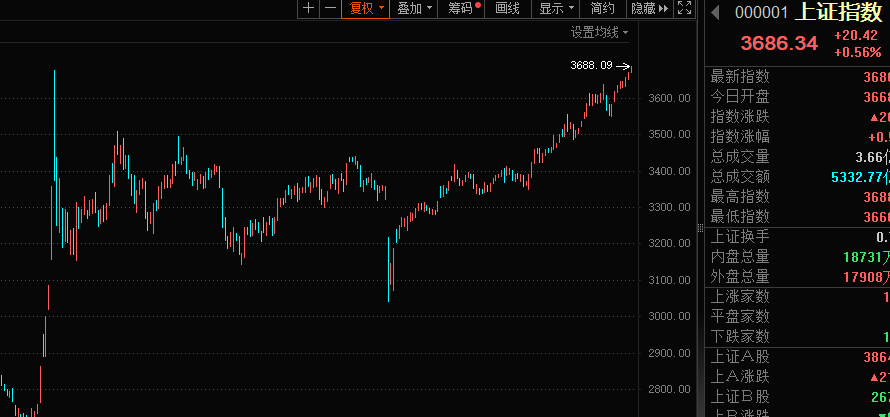This screenshot has width=890, height=417.
Task: Click the stock code 000001
Action: (763, 12)
